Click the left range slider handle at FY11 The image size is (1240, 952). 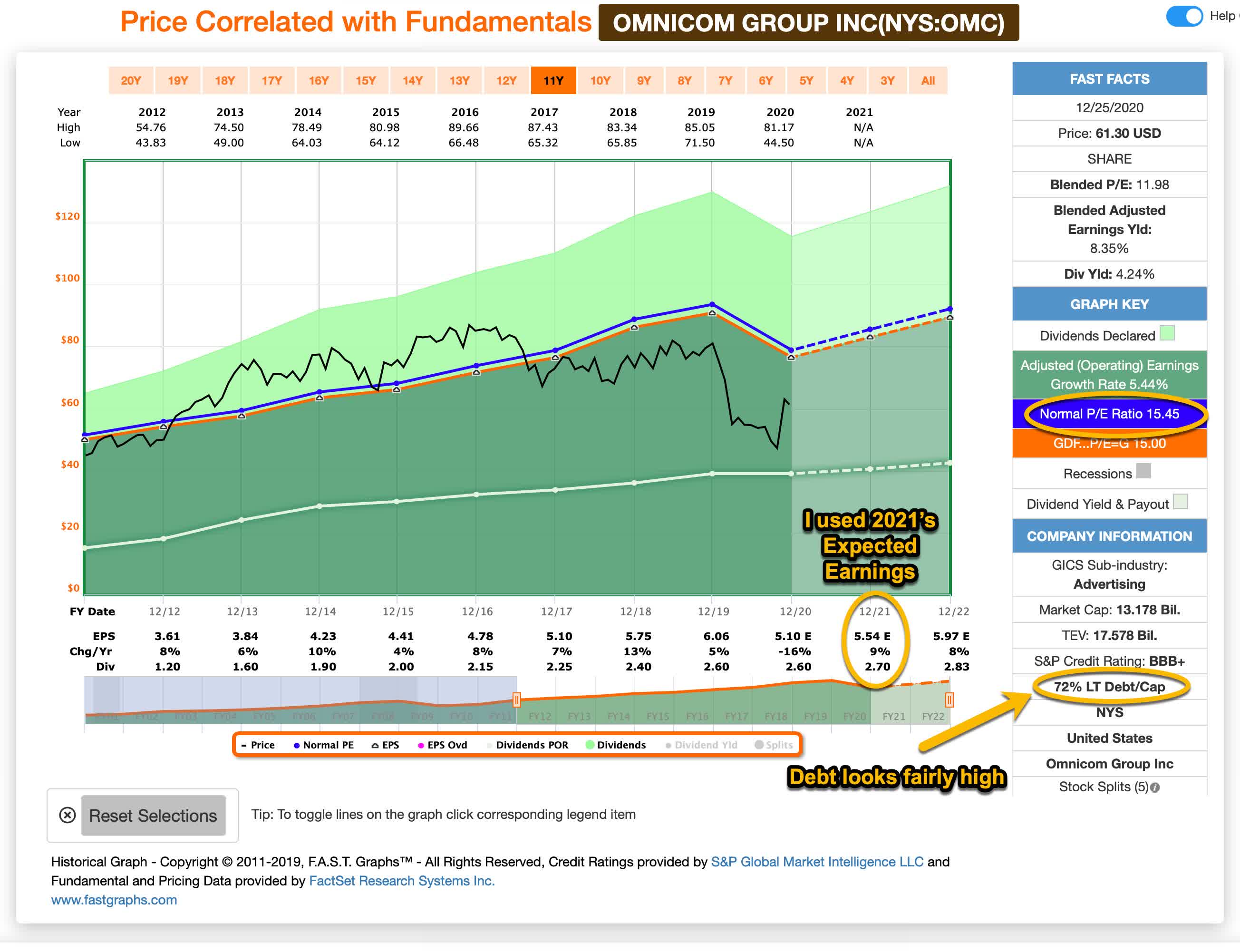pyautogui.click(x=517, y=700)
